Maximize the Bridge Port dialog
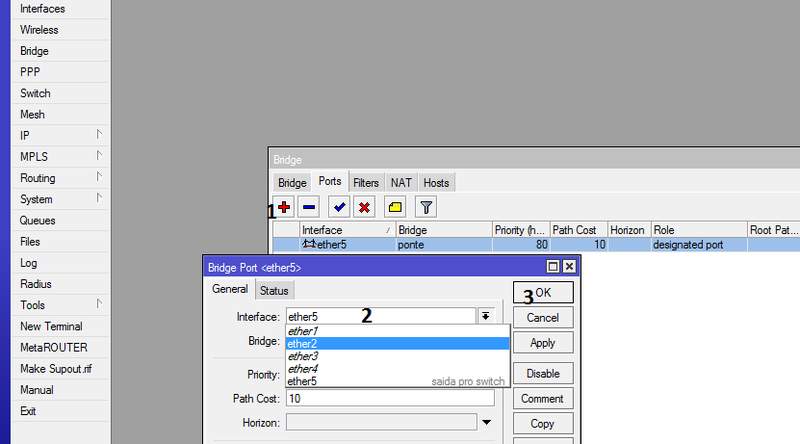The image size is (800, 444). pos(553,266)
